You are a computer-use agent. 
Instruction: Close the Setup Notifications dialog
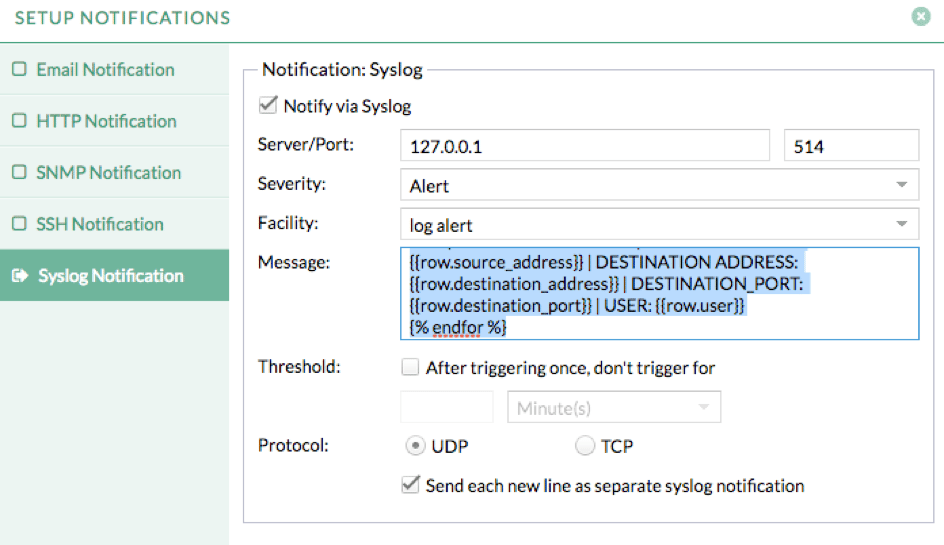pos(921,17)
